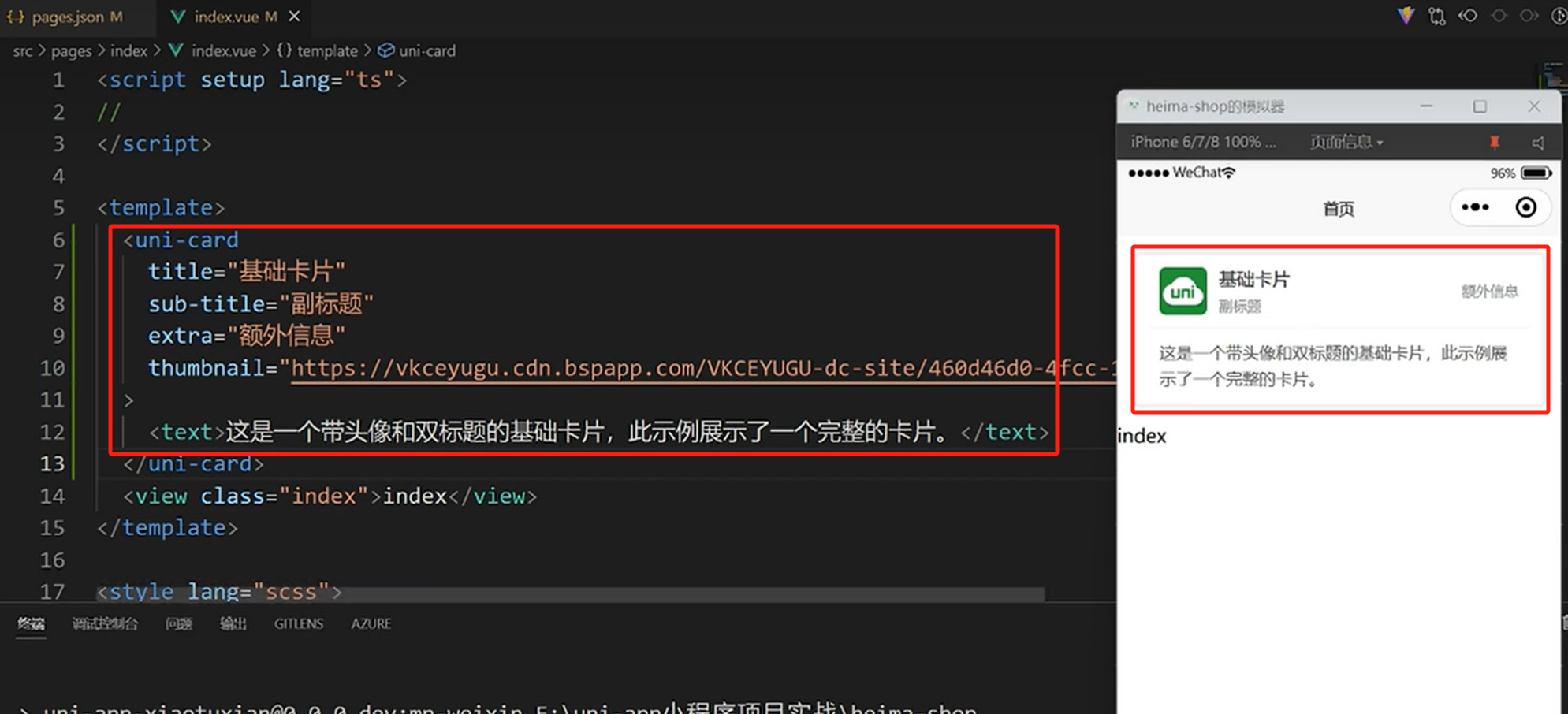Click the 首页 navigation title in simulator
The image size is (1568, 714).
click(x=1339, y=209)
